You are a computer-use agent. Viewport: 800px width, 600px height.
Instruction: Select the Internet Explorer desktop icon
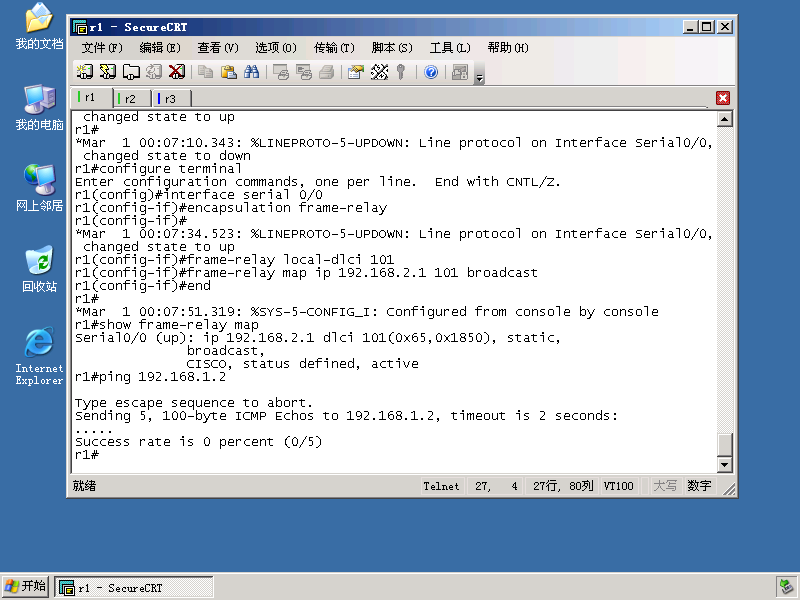(39, 356)
